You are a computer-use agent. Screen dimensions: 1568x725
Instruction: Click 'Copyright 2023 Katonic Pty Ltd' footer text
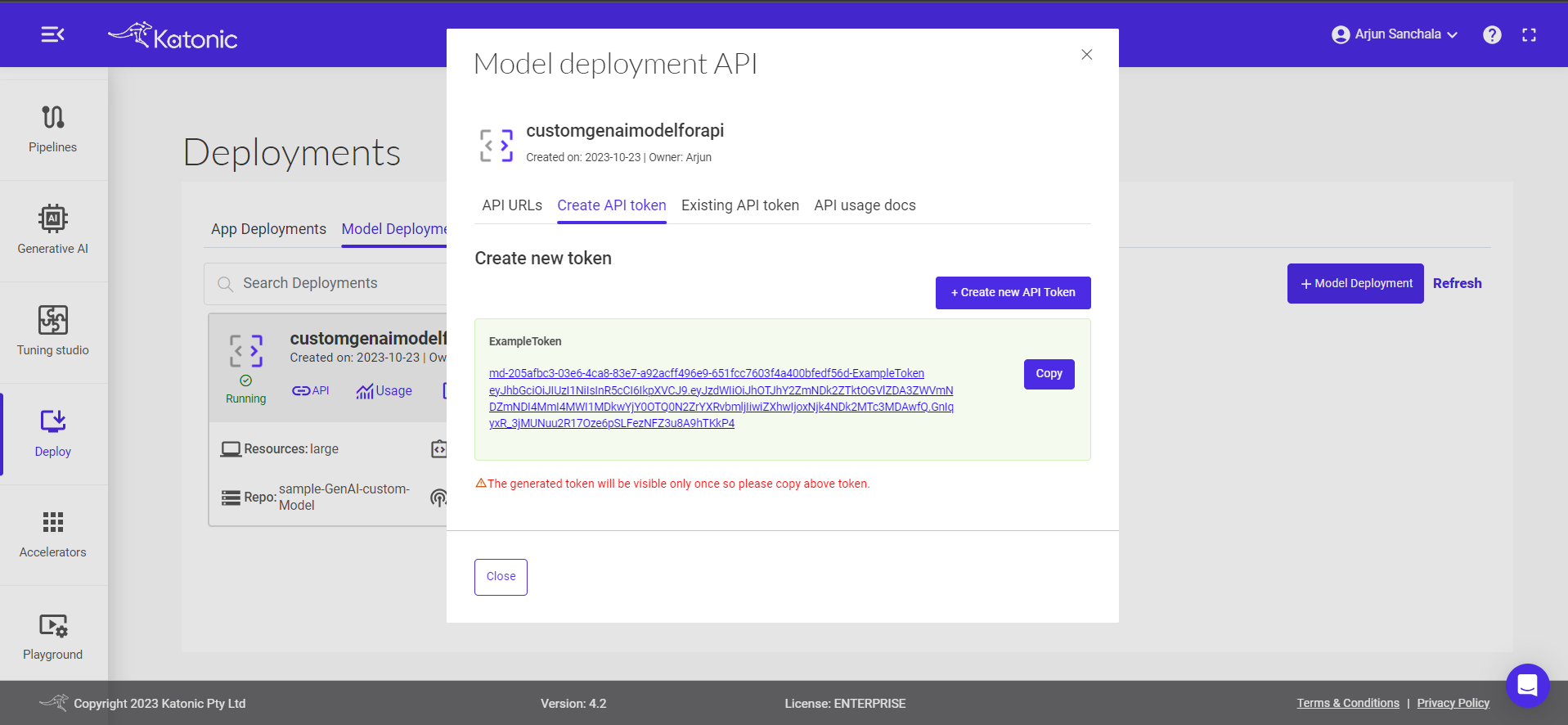[159, 704]
